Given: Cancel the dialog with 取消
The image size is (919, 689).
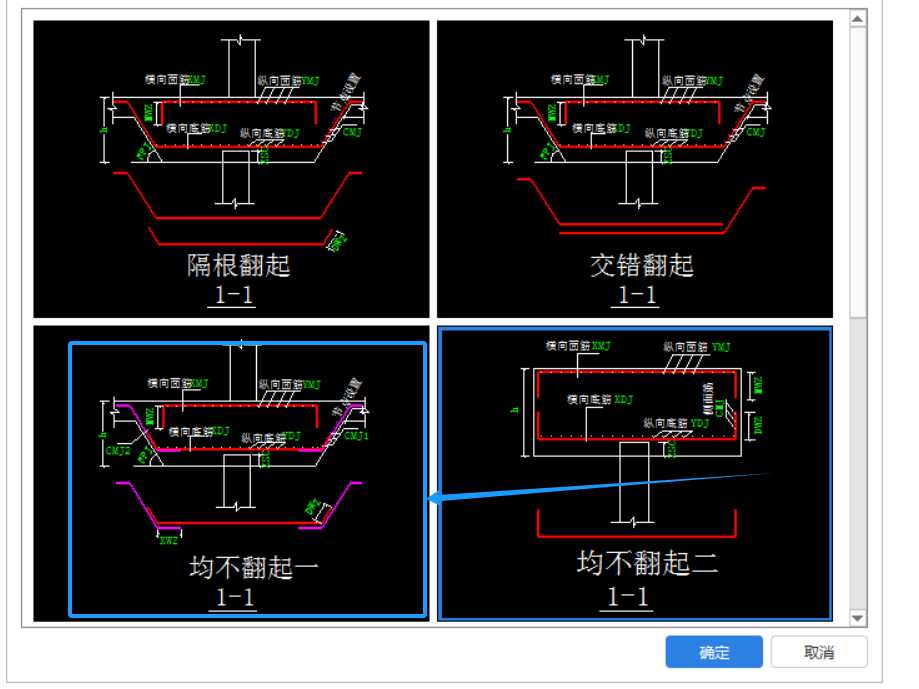Looking at the screenshot, I should [819, 652].
